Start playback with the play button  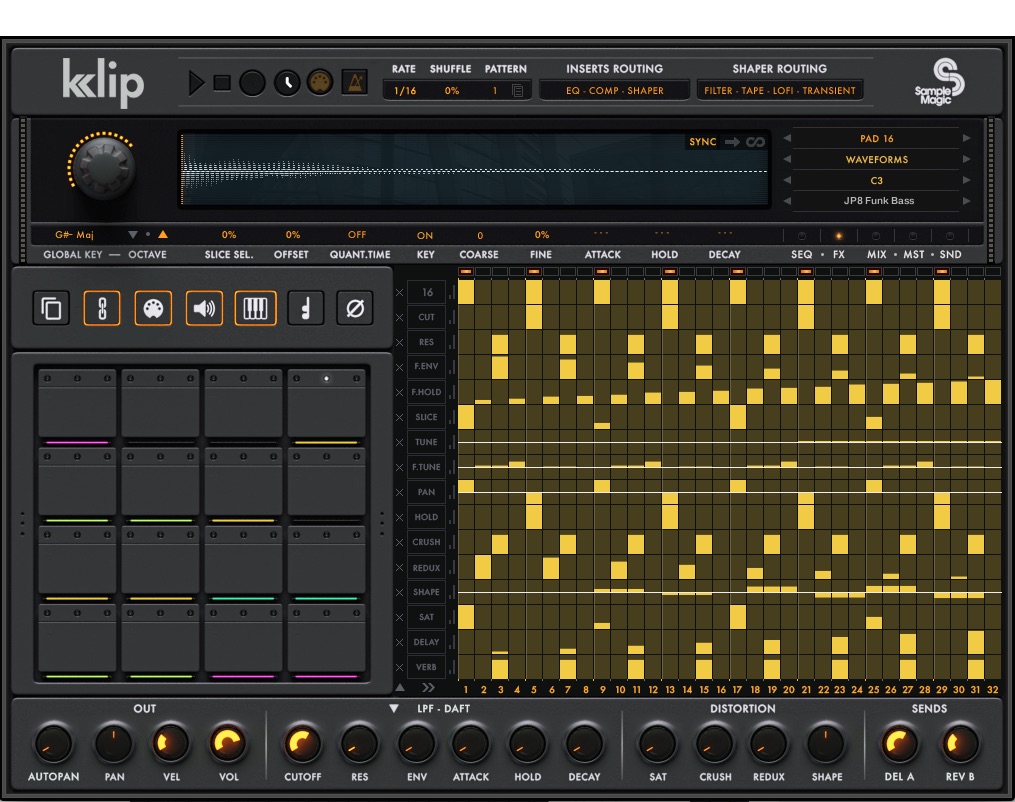pos(196,84)
